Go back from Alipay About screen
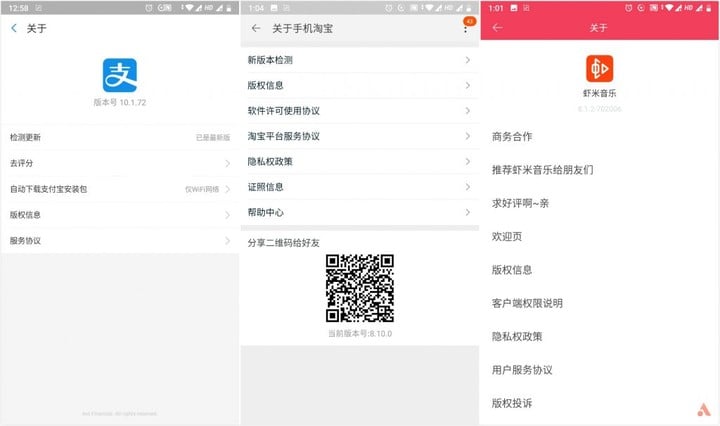The image size is (720, 426). pyautogui.click(x=14, y=28)
